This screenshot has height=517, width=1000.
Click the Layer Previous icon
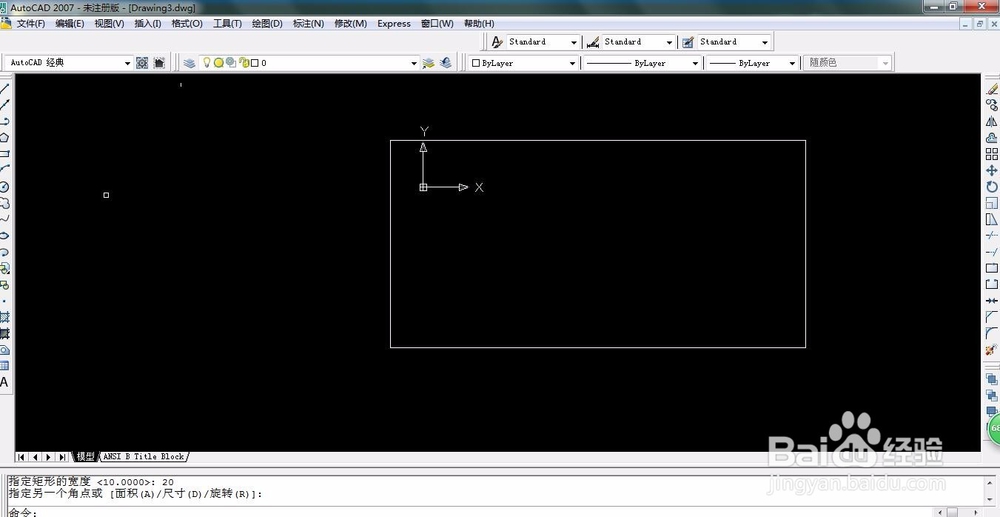(x=446, y=62)
